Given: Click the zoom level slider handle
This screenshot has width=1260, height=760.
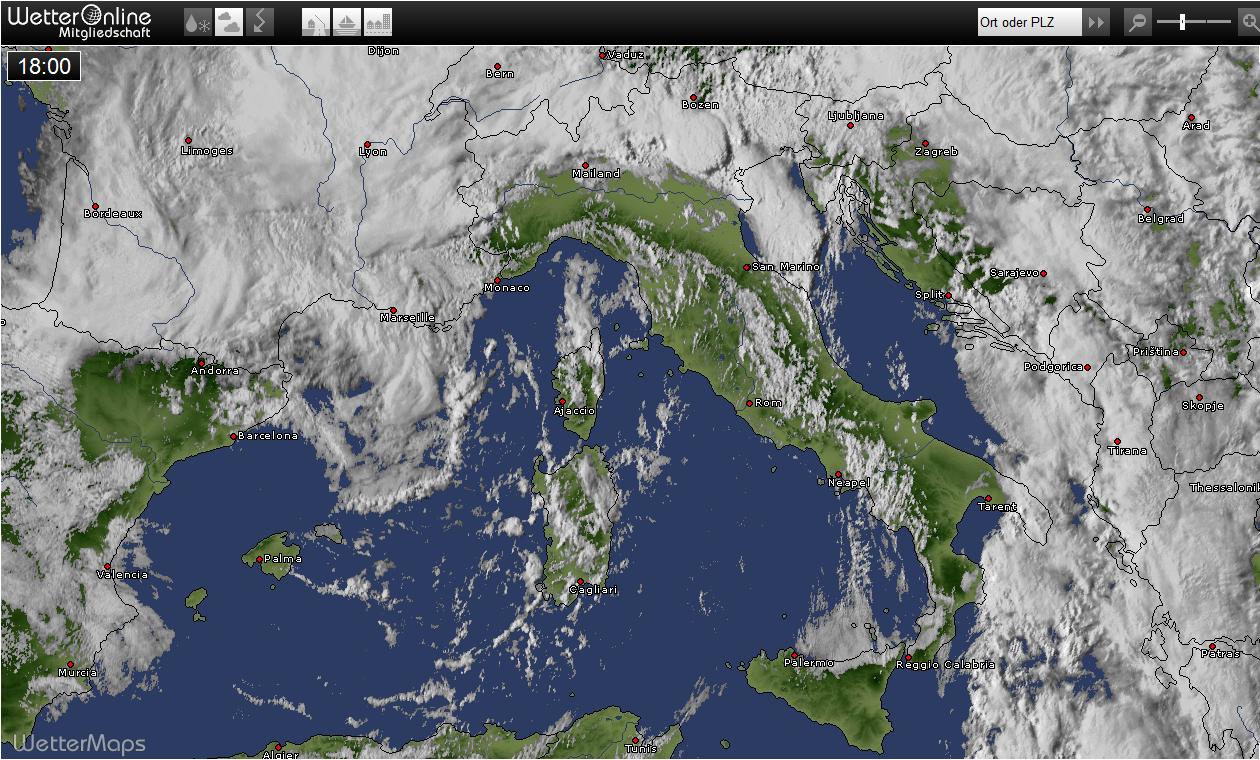Looking at the screenshot, I should (x=1182, y=22).
